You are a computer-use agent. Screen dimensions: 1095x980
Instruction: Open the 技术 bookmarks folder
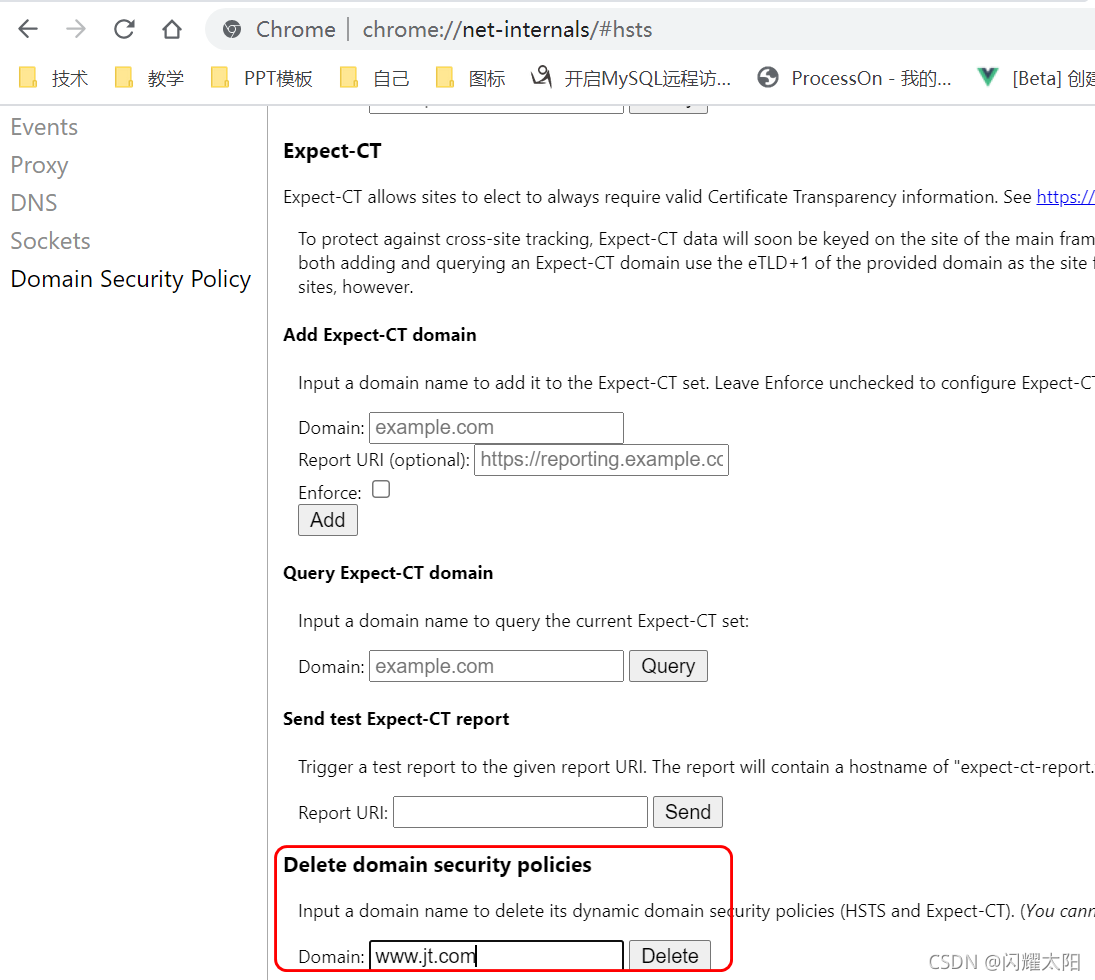pyautogui.click(x=54, y=78)
